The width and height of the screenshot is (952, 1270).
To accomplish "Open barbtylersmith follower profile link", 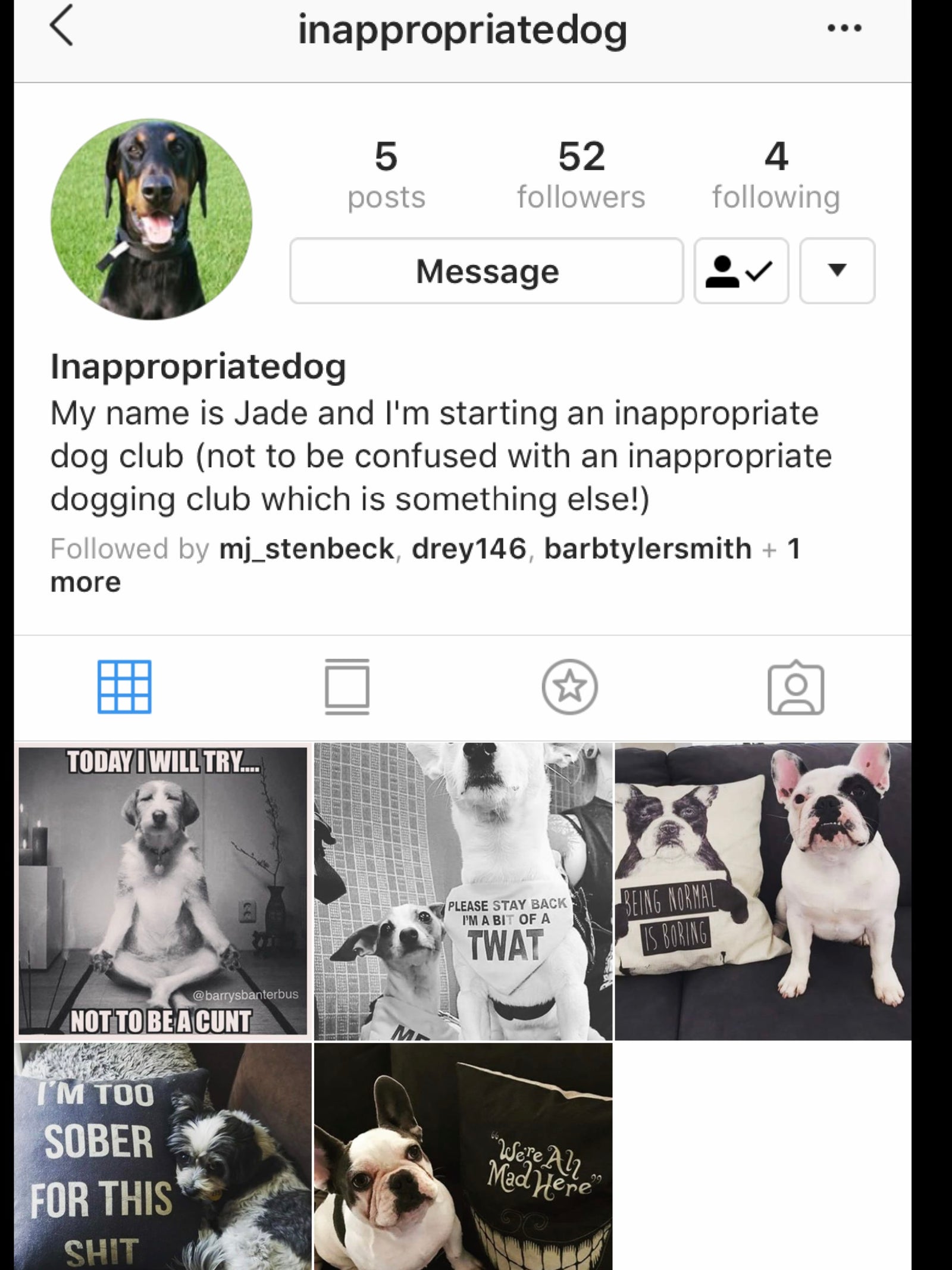I will [648, 548].
